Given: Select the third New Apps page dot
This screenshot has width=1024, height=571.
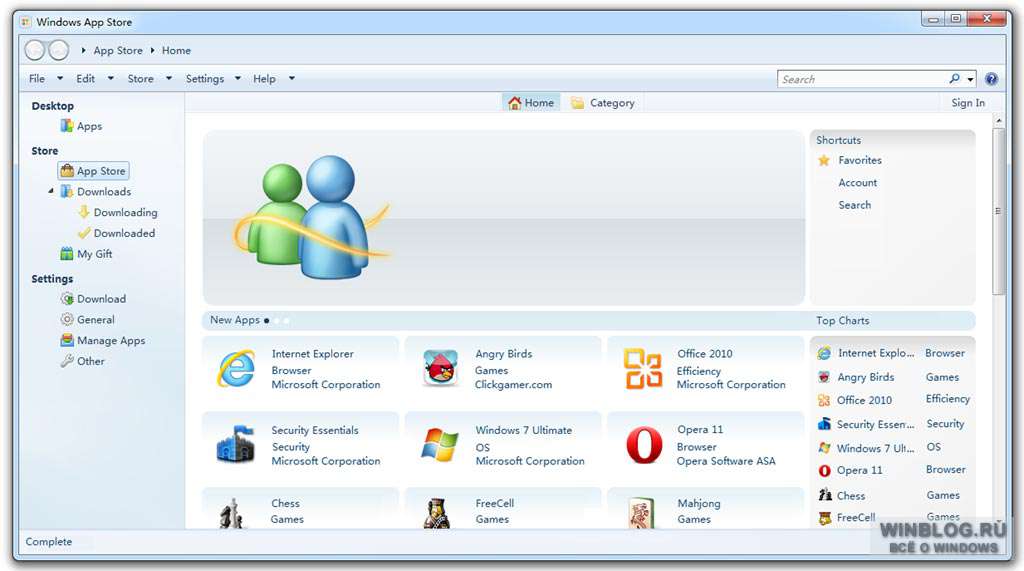Looking at the screenshot, I should [x=286, y=320].
